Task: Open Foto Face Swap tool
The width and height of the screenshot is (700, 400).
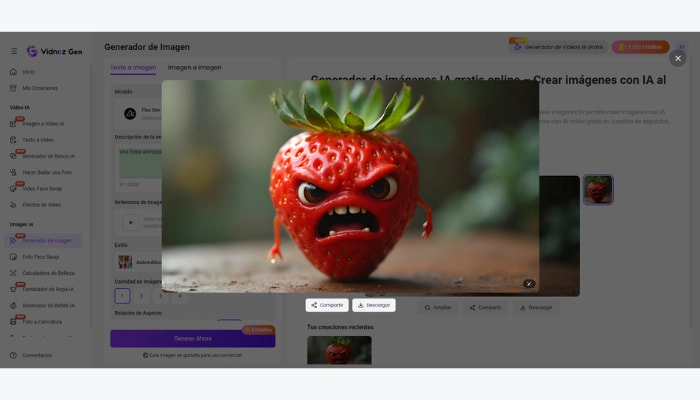Action: point(41,257)
